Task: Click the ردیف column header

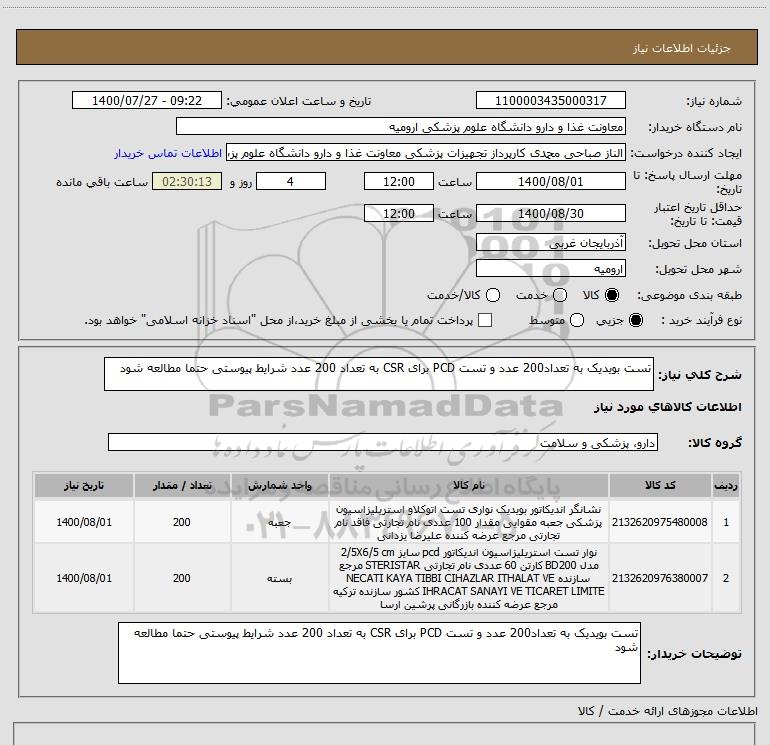Action: [726, 485]
